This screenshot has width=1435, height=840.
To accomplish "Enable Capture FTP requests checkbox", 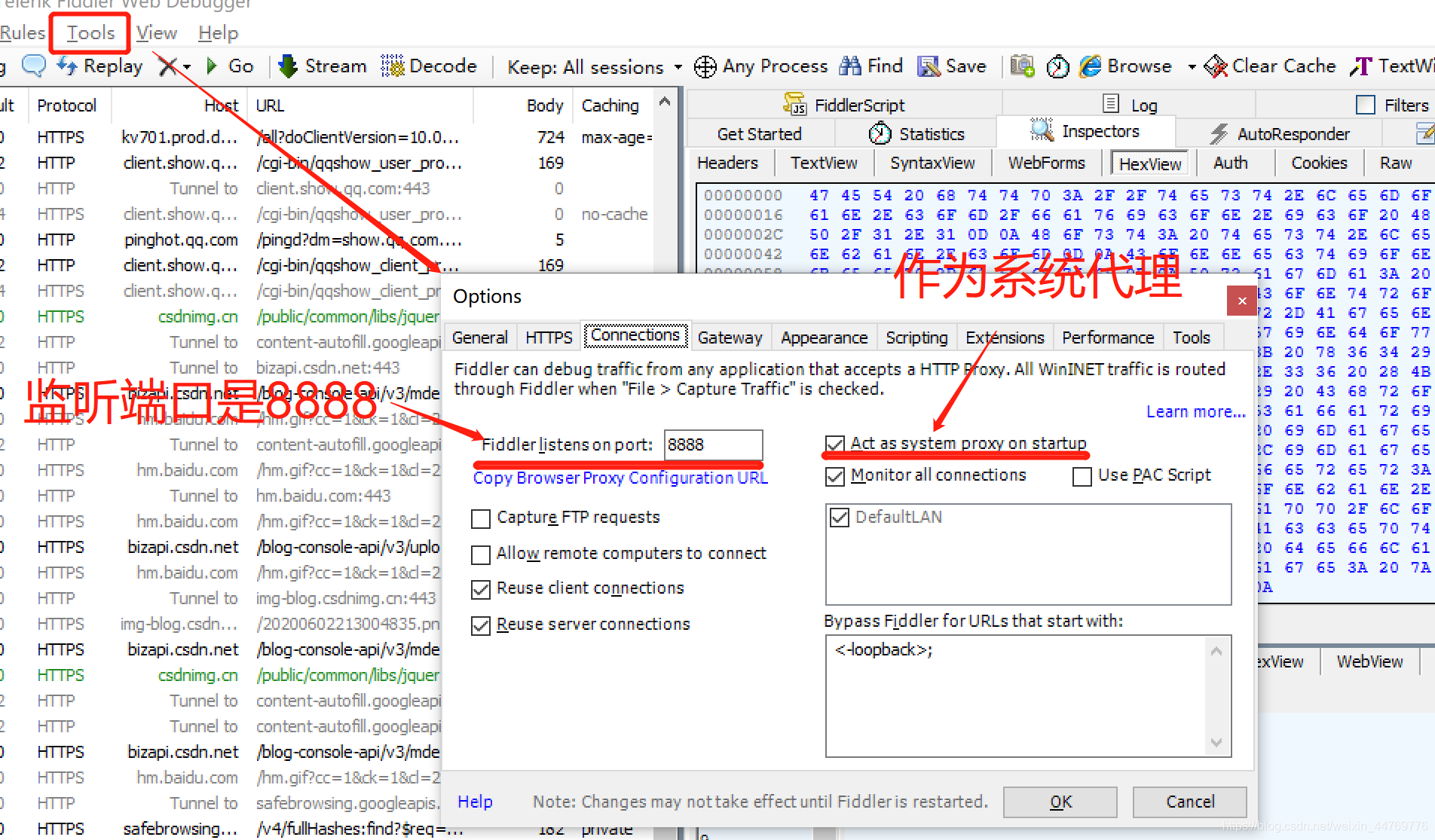I will (480, 518).
